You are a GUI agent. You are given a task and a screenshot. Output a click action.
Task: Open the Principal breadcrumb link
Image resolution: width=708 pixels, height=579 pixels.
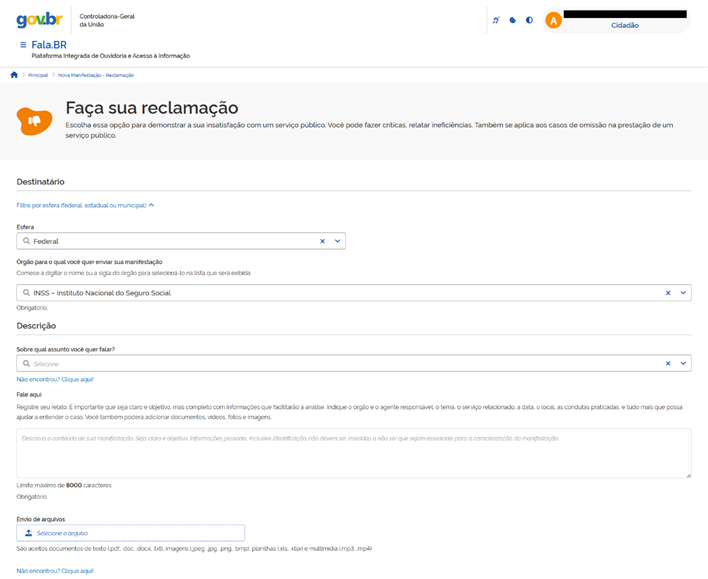point(38,75)
